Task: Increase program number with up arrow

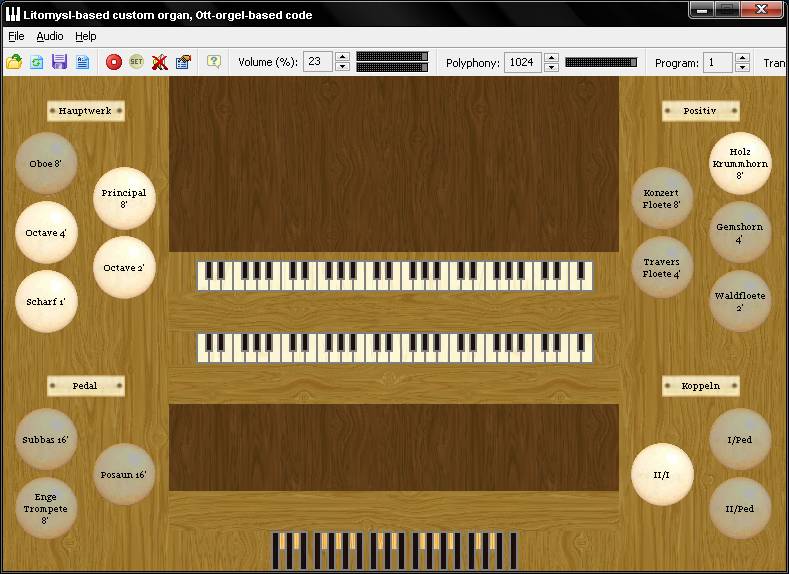Action: (x=742, y=57)
